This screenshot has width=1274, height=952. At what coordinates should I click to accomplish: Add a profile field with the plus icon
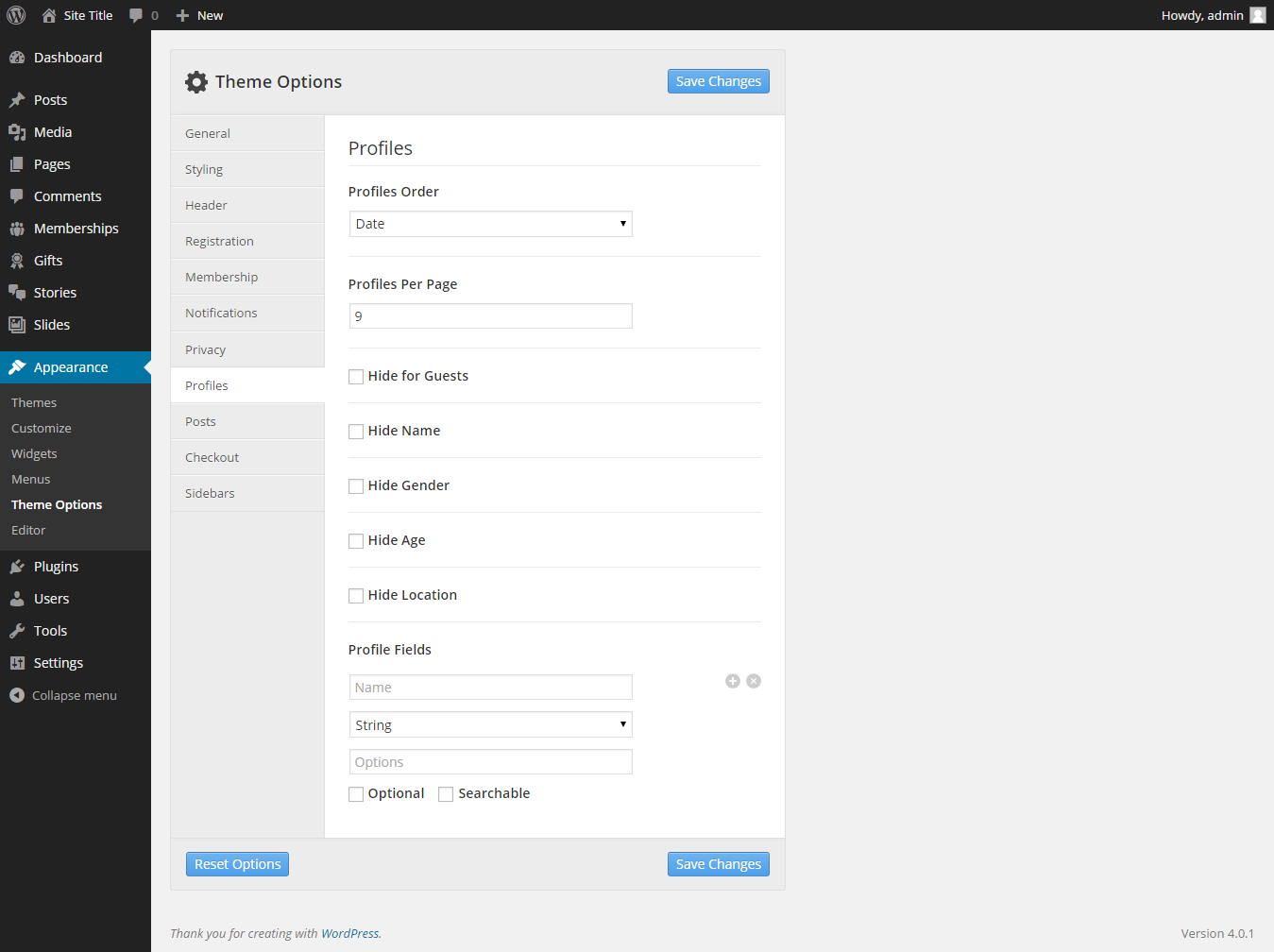coord(733,681)
